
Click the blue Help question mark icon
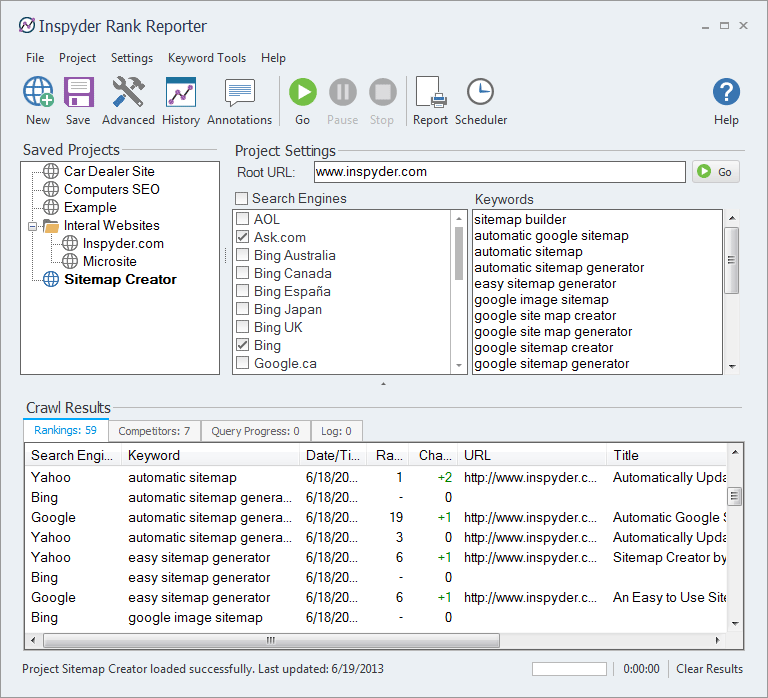[726, 92]
